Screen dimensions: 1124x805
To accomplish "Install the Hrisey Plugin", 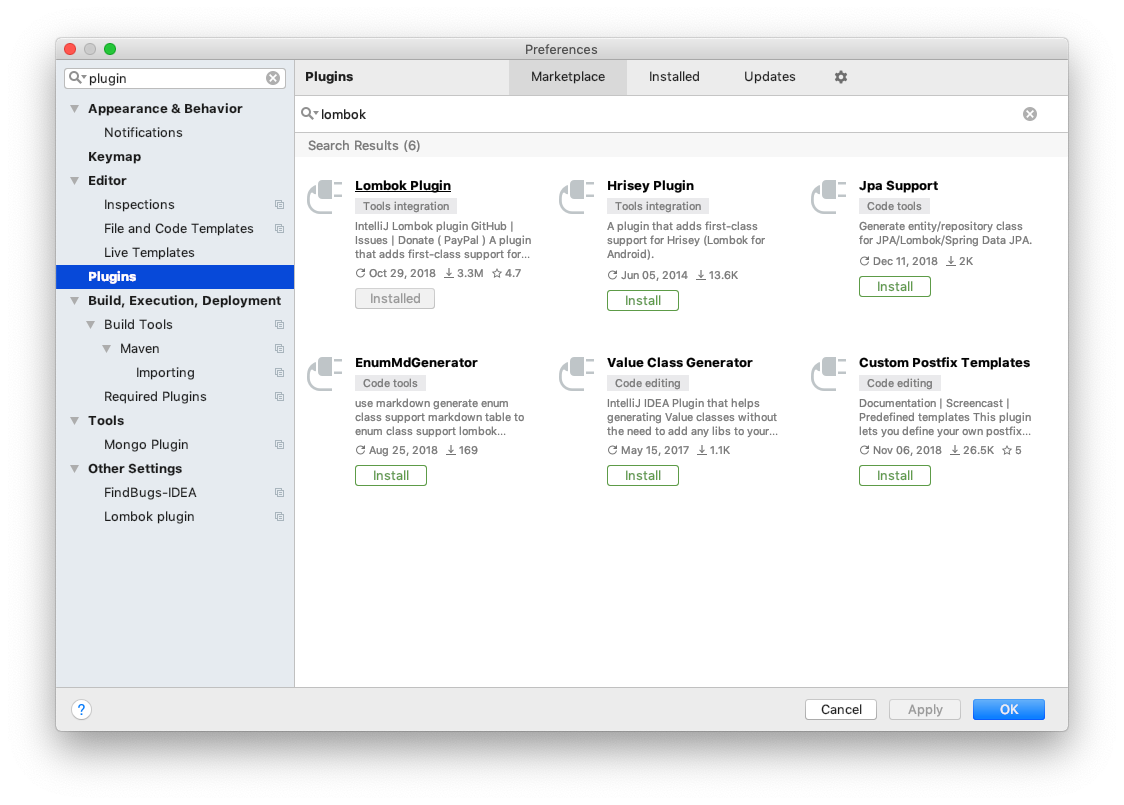I will click(643, 300).
